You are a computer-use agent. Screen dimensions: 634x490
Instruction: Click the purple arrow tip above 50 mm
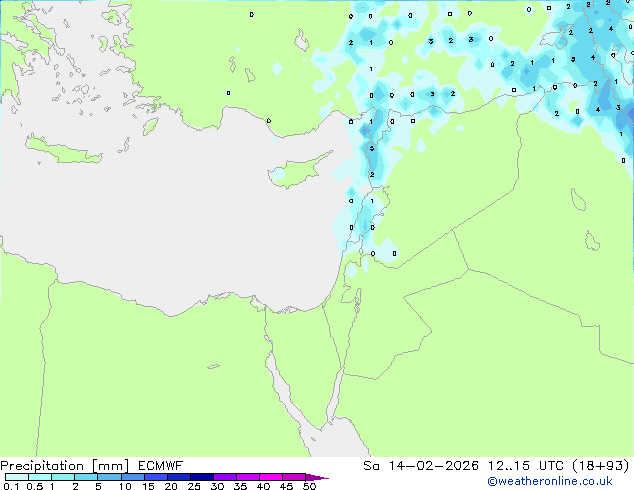[317, 478]
